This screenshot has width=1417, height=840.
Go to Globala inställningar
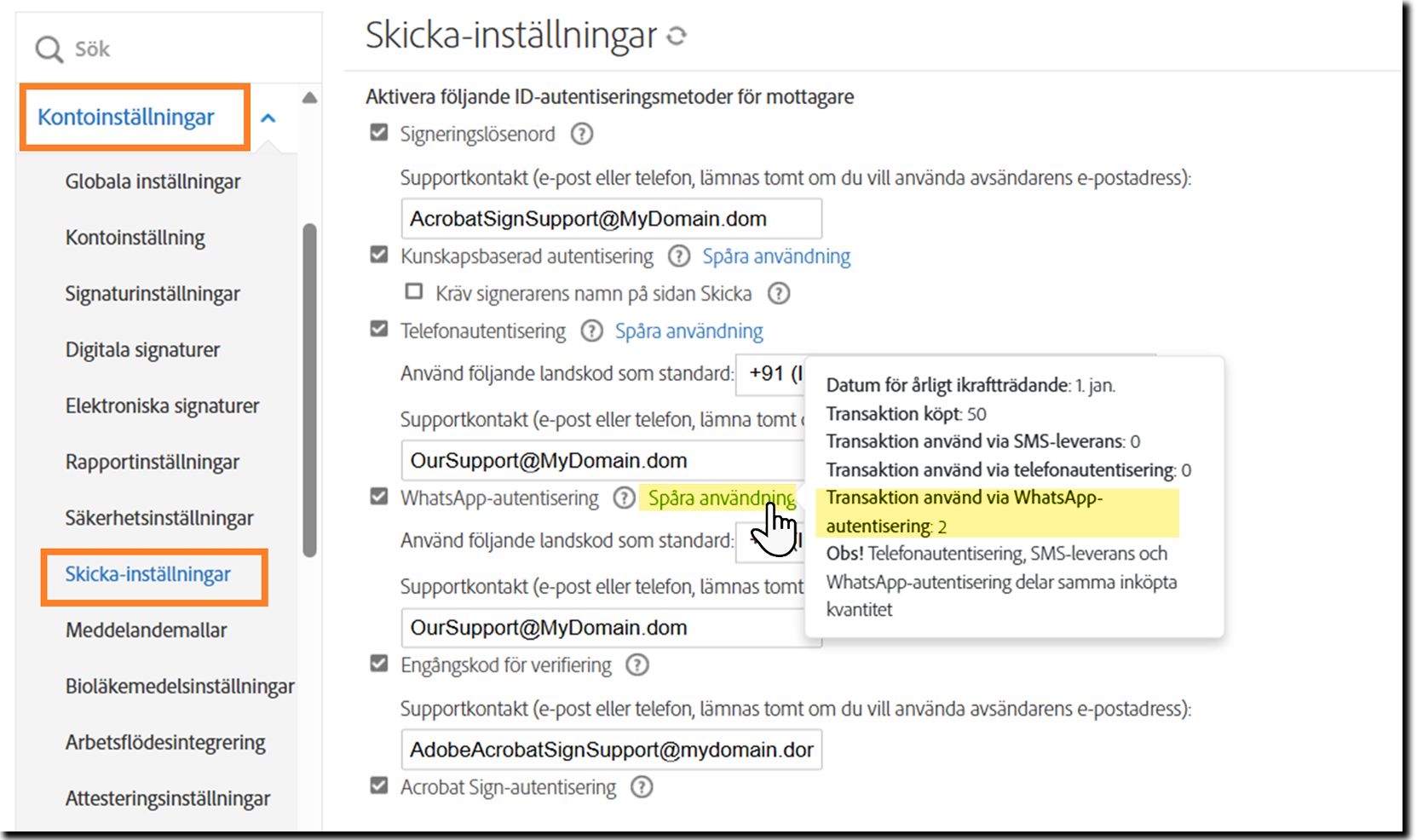153,181
